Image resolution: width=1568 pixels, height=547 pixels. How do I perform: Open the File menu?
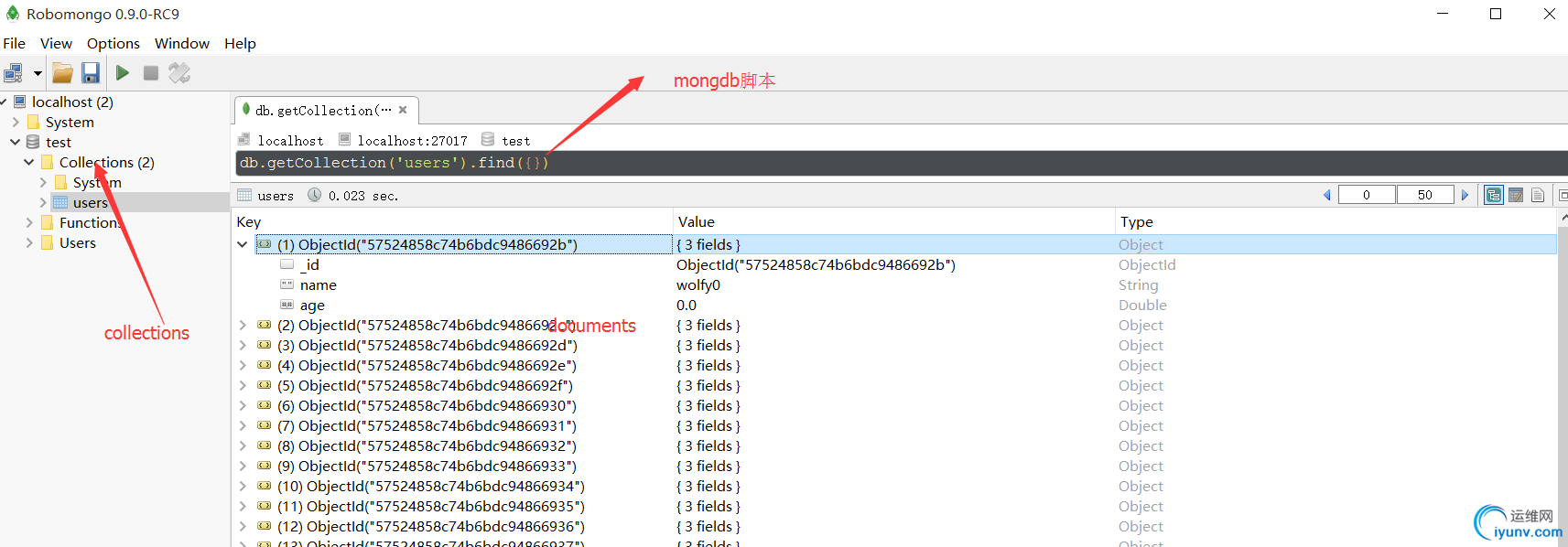tap(15, 43)
